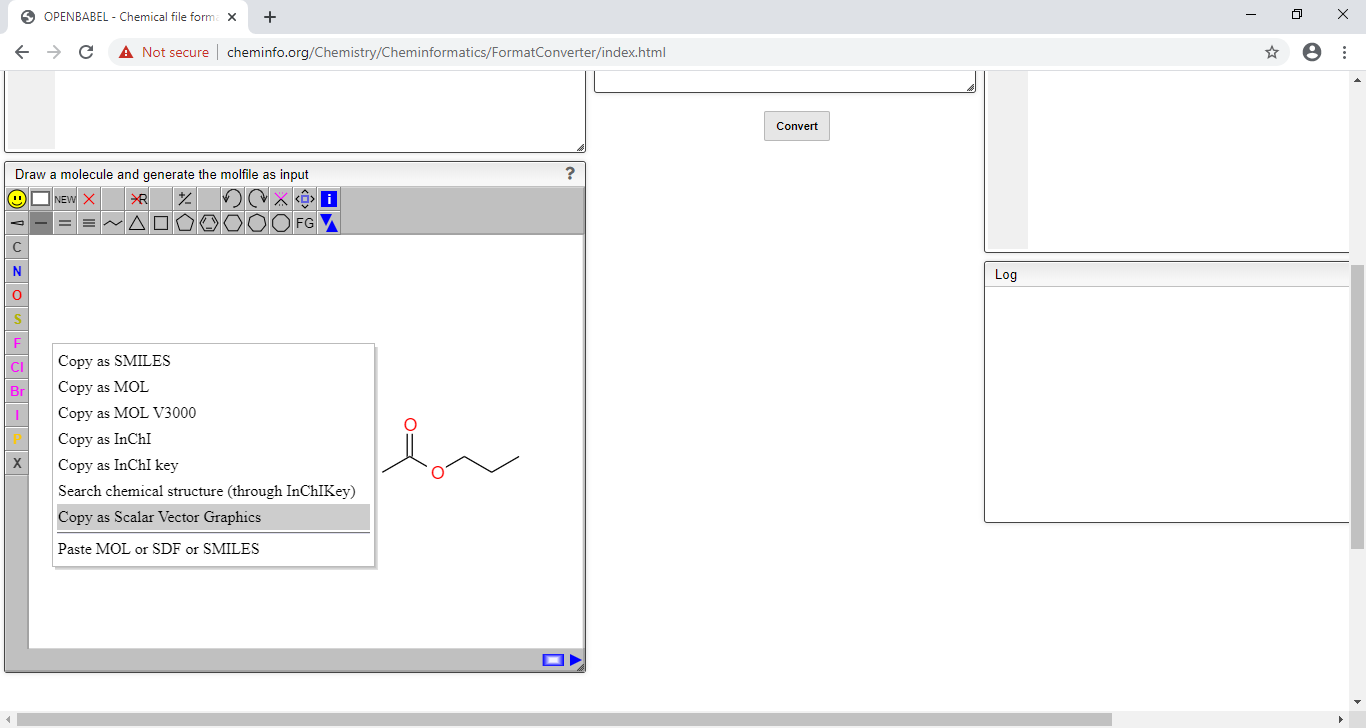The height and width of the screenshot is (728, 1366).
Task: Bookmark this page with the star icon
Action: [x=1272, y=52]
